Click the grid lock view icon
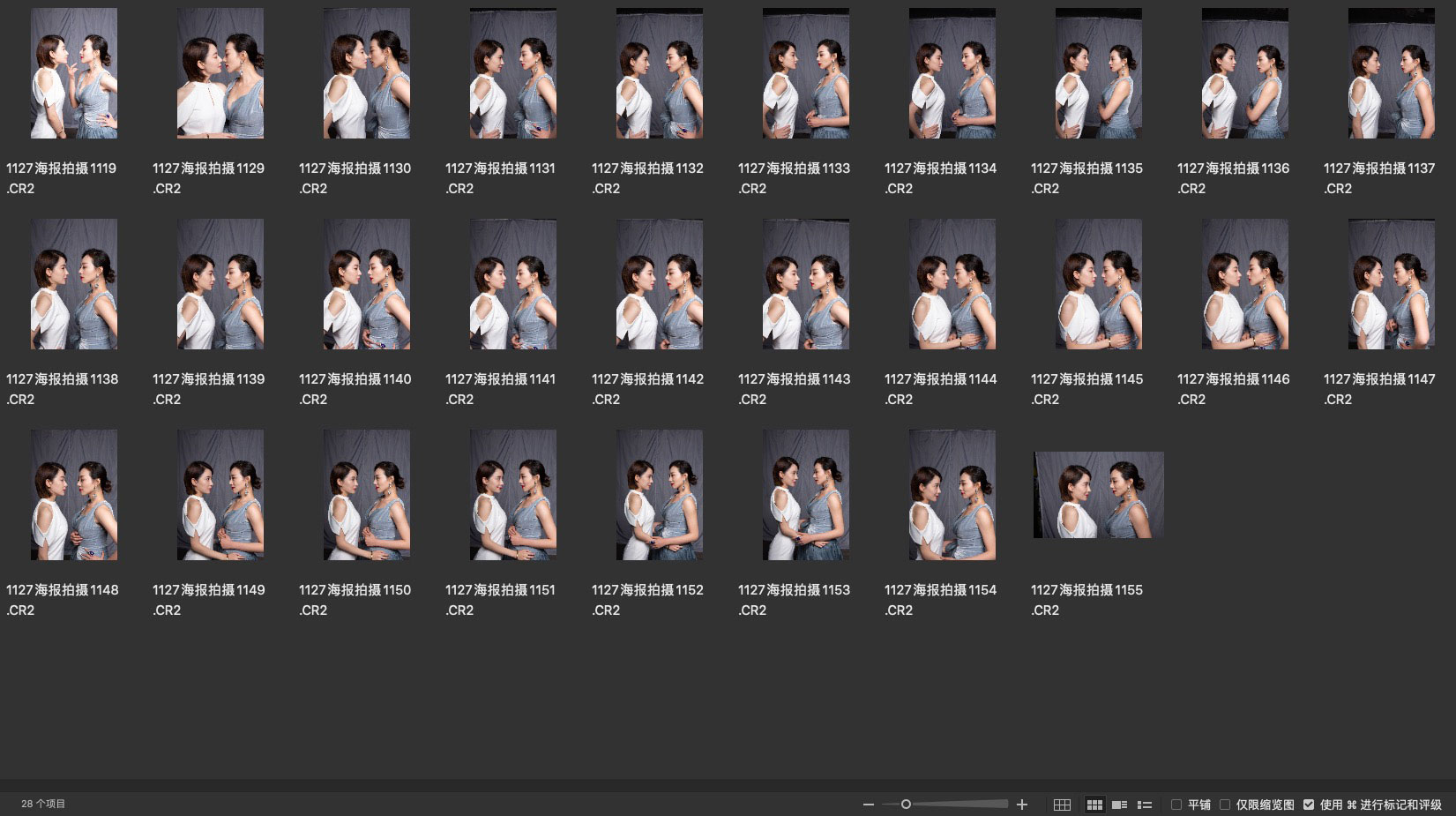Viewport: 1456px width, 816px height. coord(1062,805)
